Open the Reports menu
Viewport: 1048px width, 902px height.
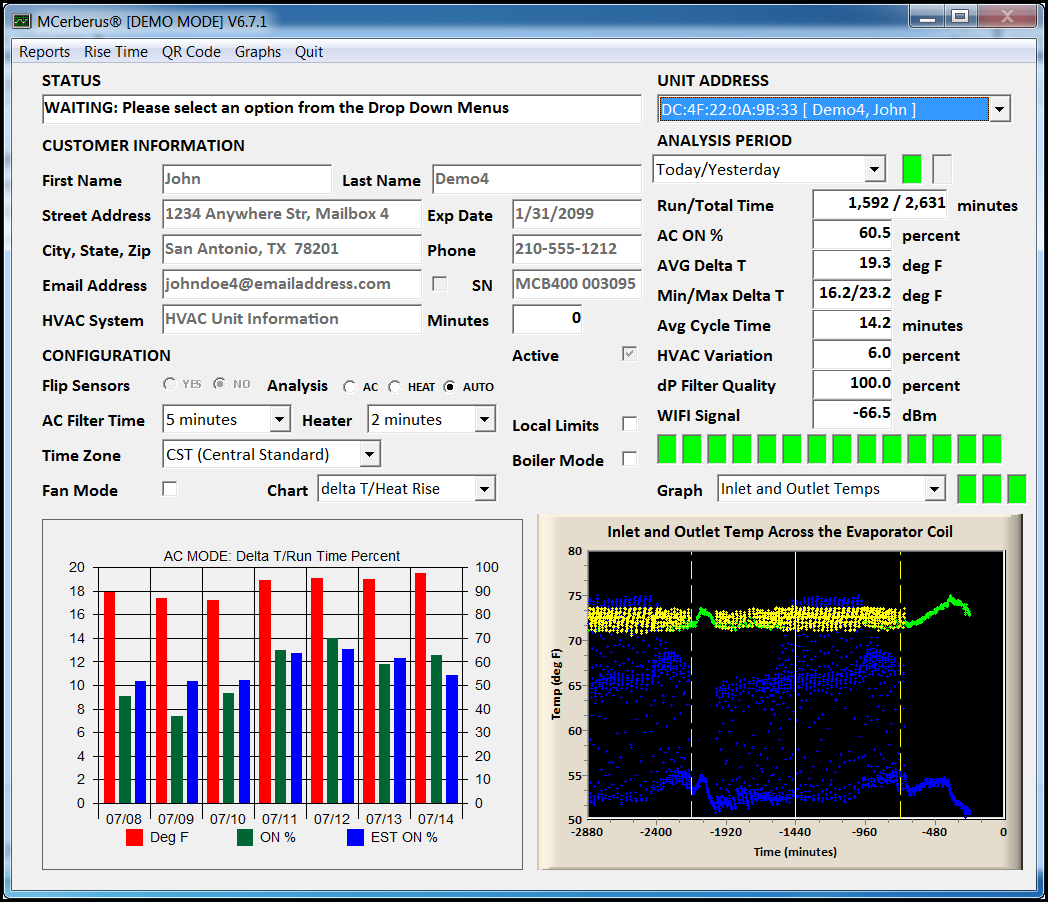[45, 52]
